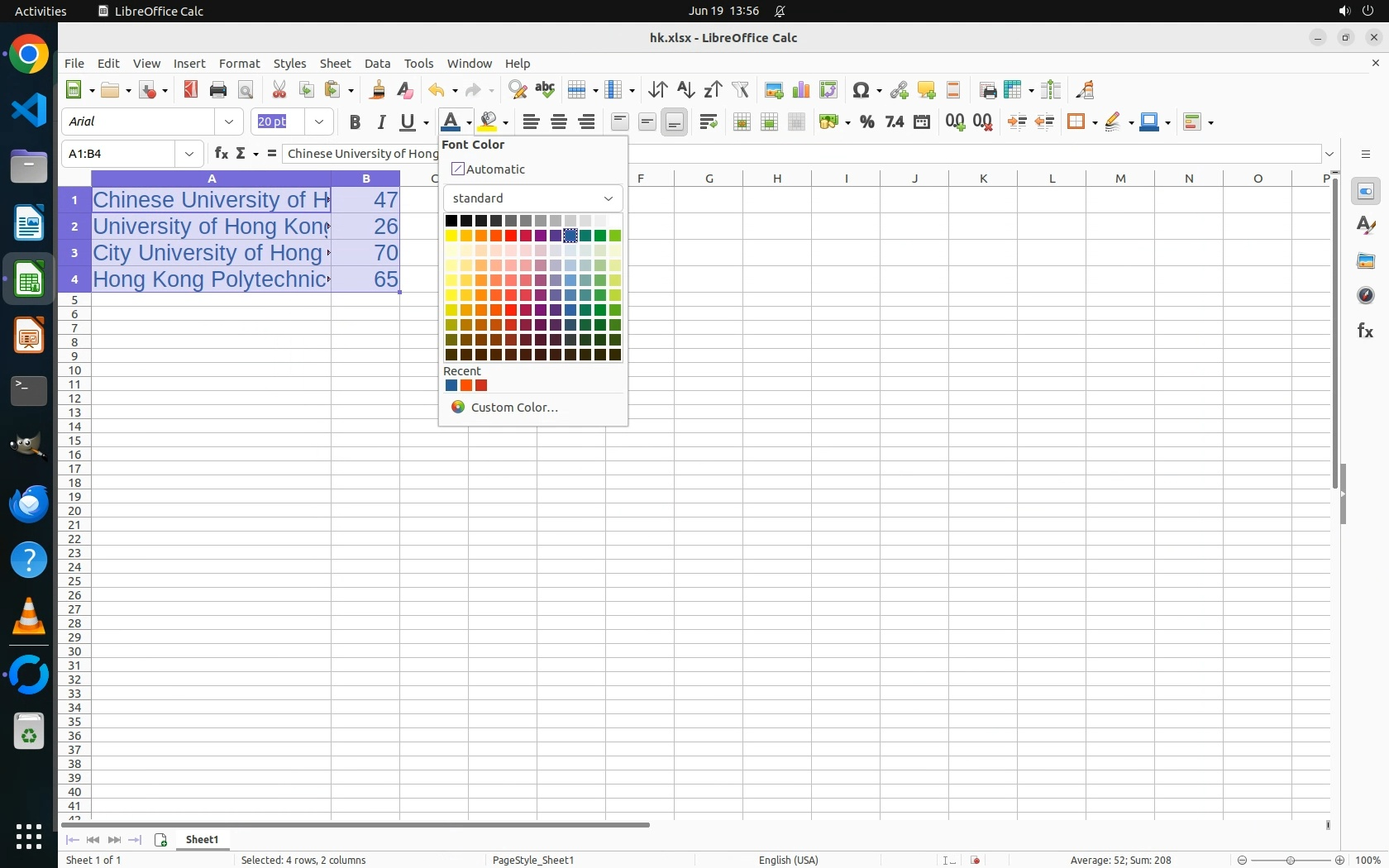Click the Clone Formatting paintbrush icon
1389x868 pixels.
click(378, 90)
